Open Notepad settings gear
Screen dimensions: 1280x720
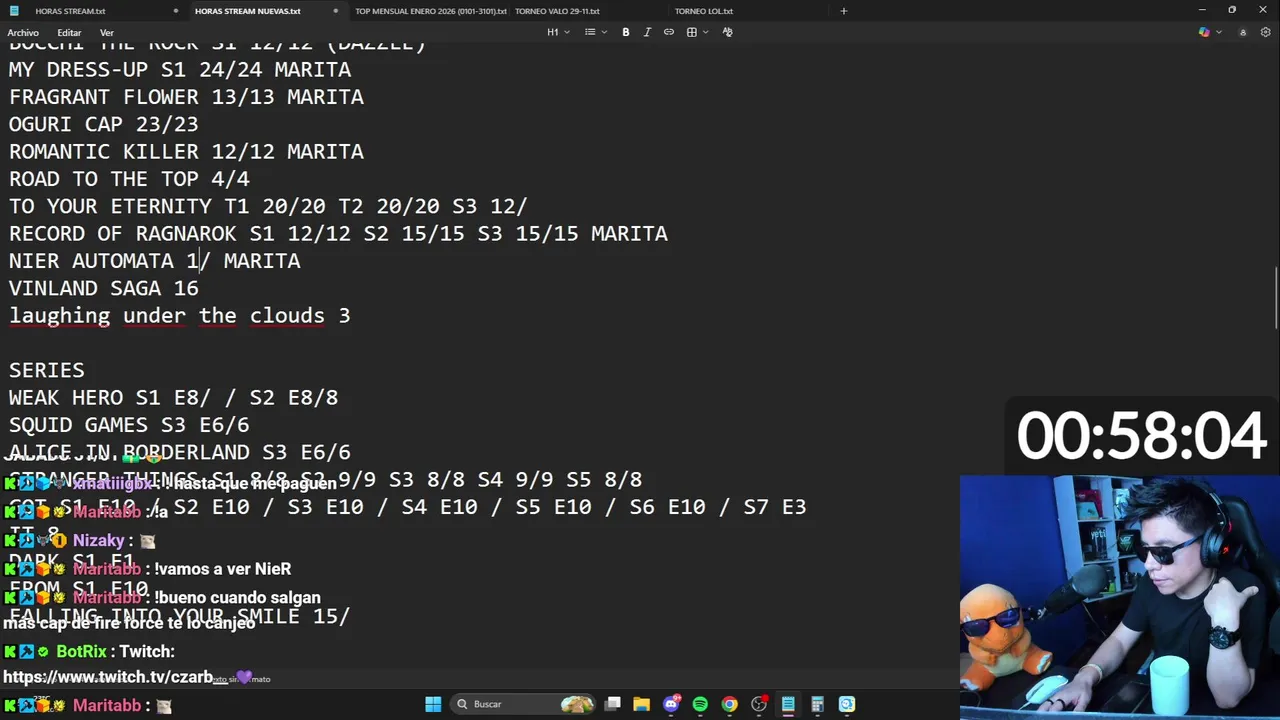(x=1266, y=32)
